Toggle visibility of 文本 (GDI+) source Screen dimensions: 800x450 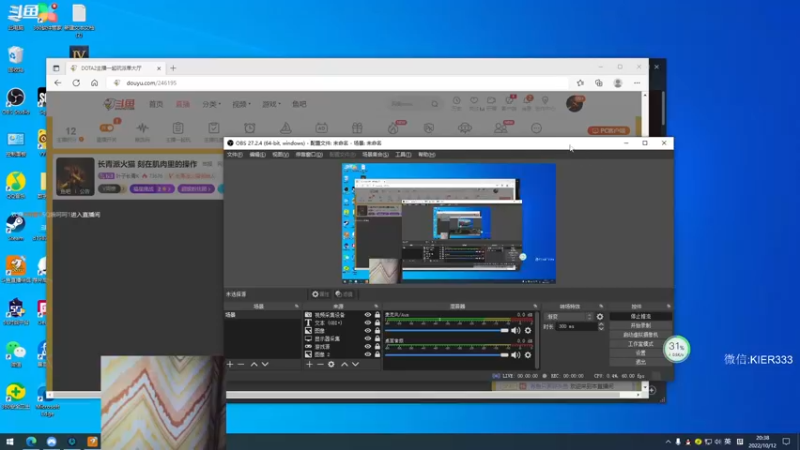tap(367, 322)
